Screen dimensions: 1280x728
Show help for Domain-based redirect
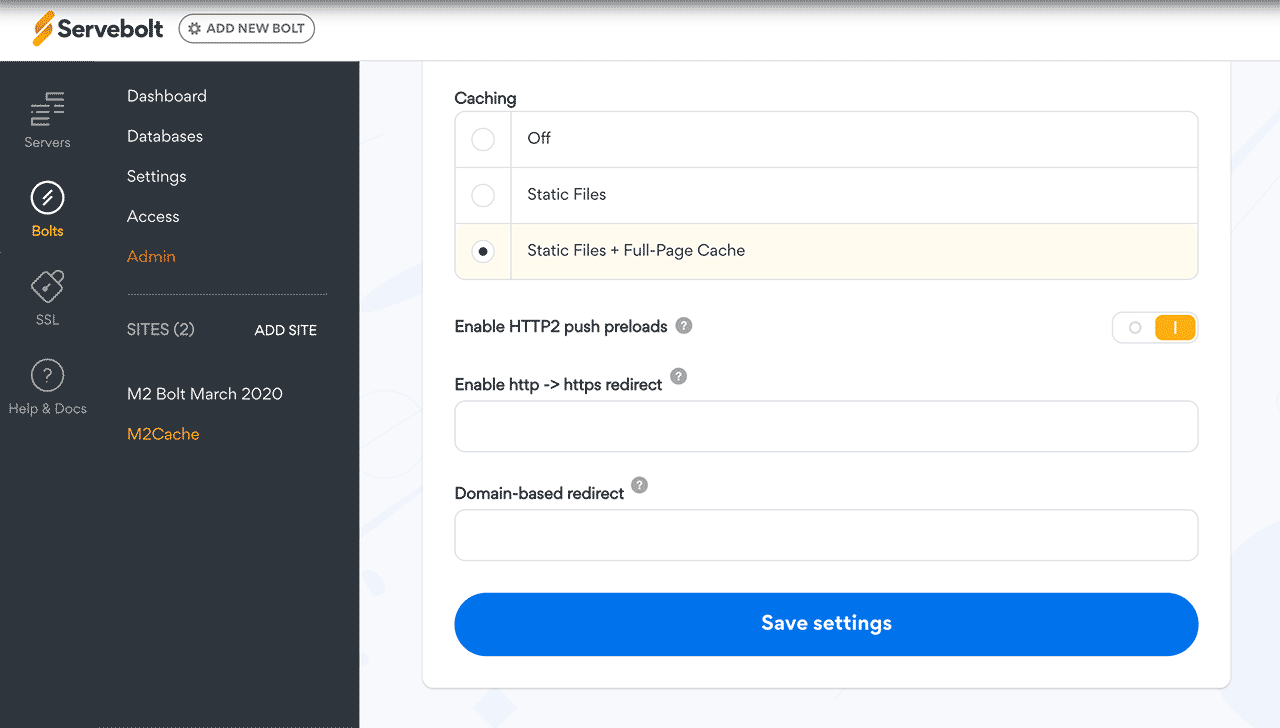tap(640, 485)
